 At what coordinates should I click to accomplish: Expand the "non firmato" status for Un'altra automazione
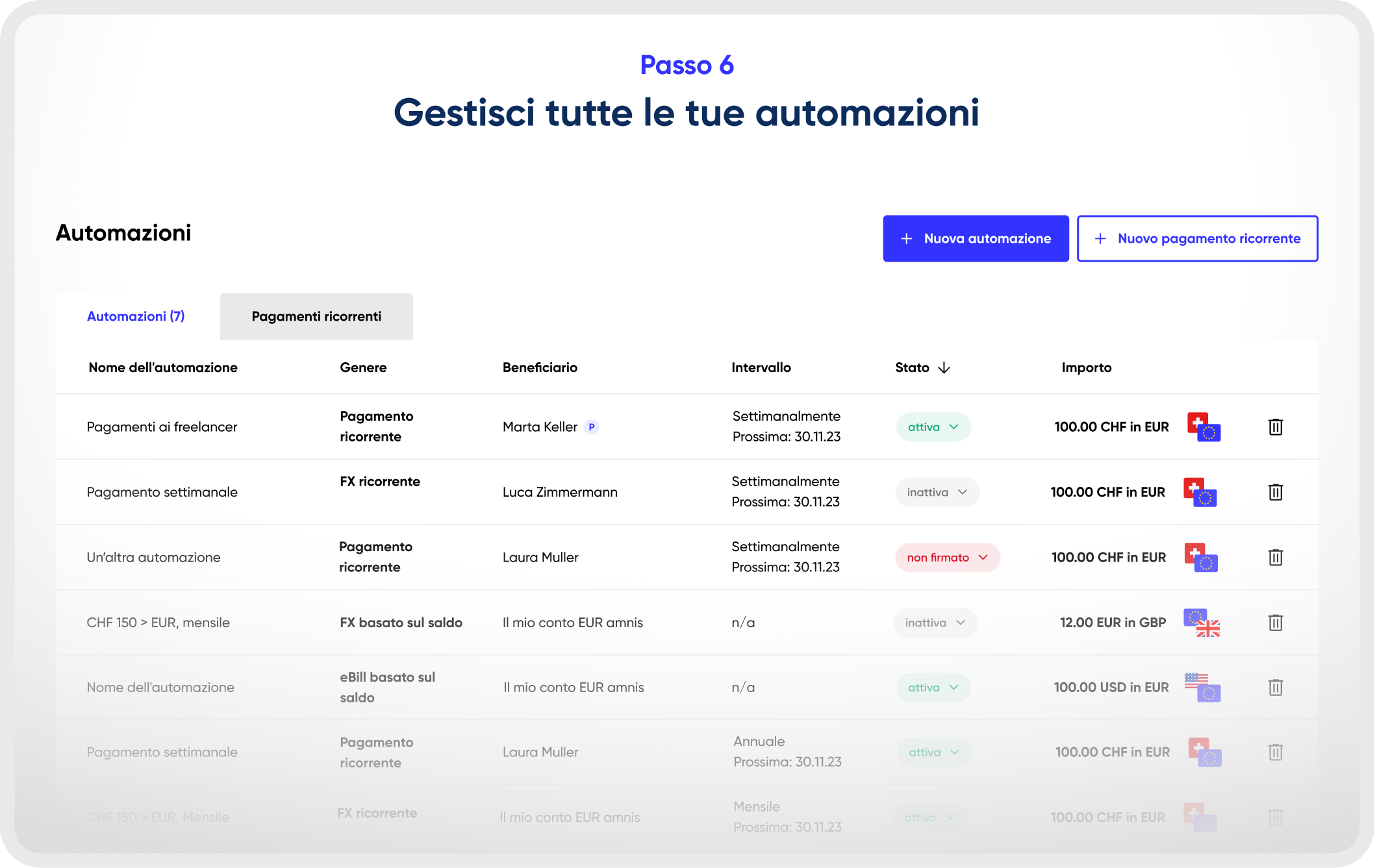tap(947, 557)
